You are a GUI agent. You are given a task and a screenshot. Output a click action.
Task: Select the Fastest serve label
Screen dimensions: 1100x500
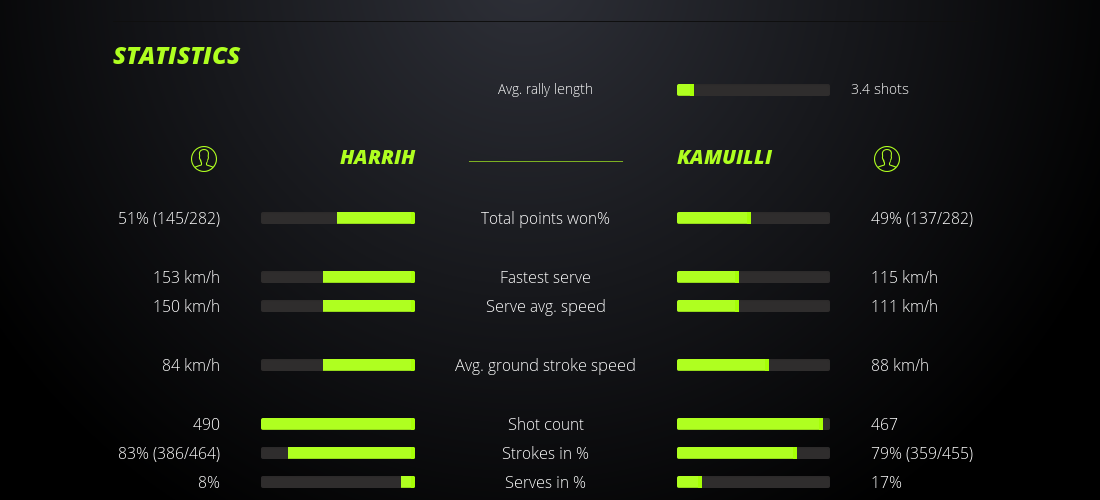click(x=545, y=277)
